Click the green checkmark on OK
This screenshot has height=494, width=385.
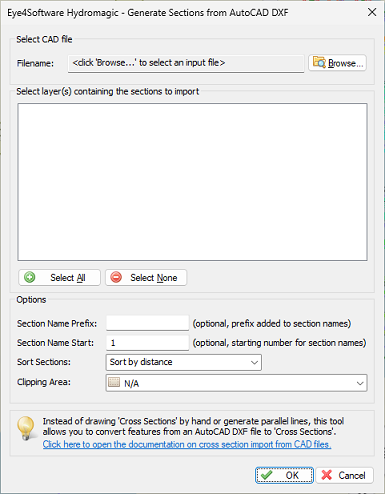[x=267, y=475]
